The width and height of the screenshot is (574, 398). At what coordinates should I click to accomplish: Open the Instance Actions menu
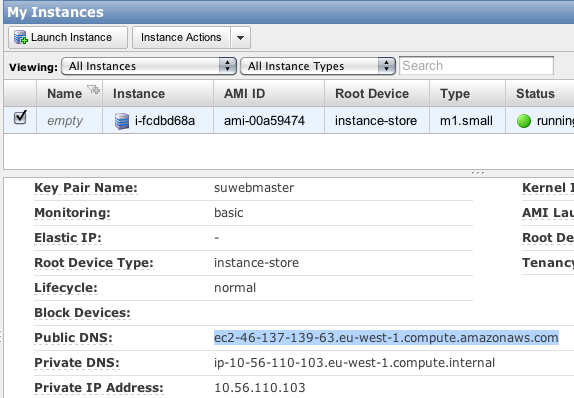pos(181,37)
